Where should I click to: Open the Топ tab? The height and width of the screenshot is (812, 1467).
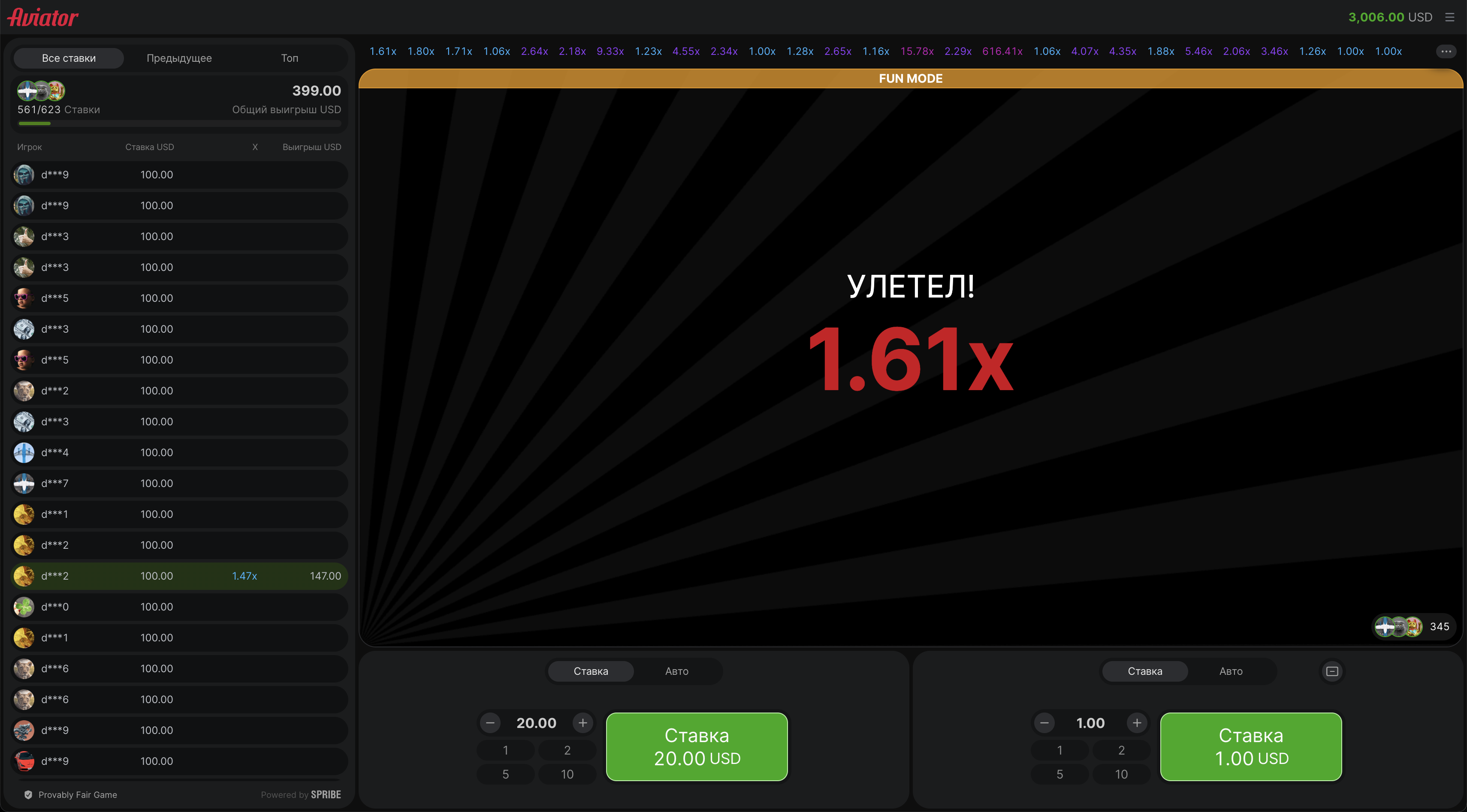coord(289,58)
